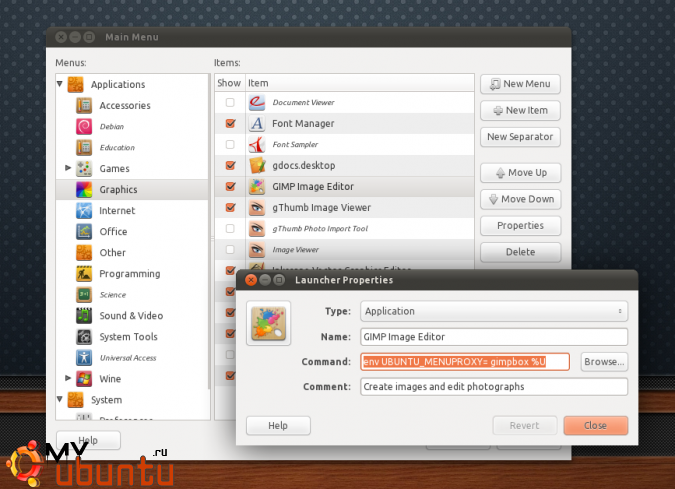Click the Browse button next to Command
Screen dimensions: 675x489
[603, 362]
